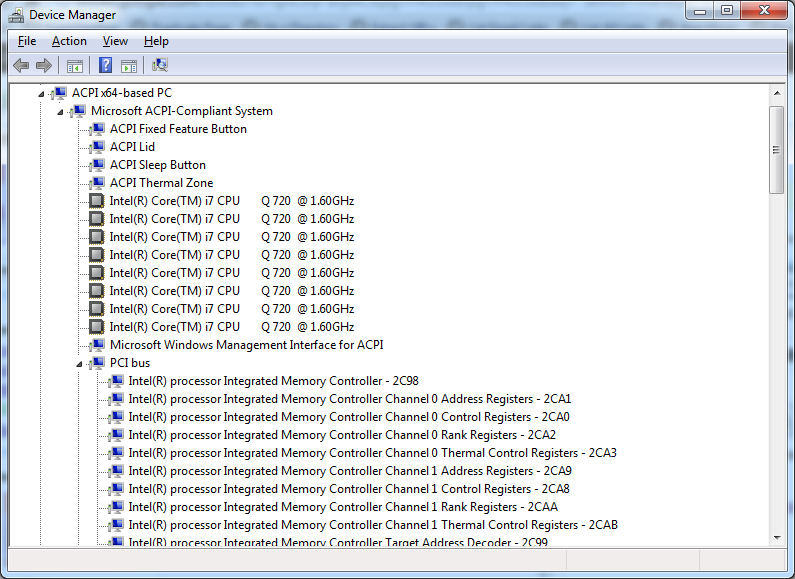Click the ACPI Thermal Zone device icon
795x579 pixels.
pyautogui.click(x=97, y=183)
